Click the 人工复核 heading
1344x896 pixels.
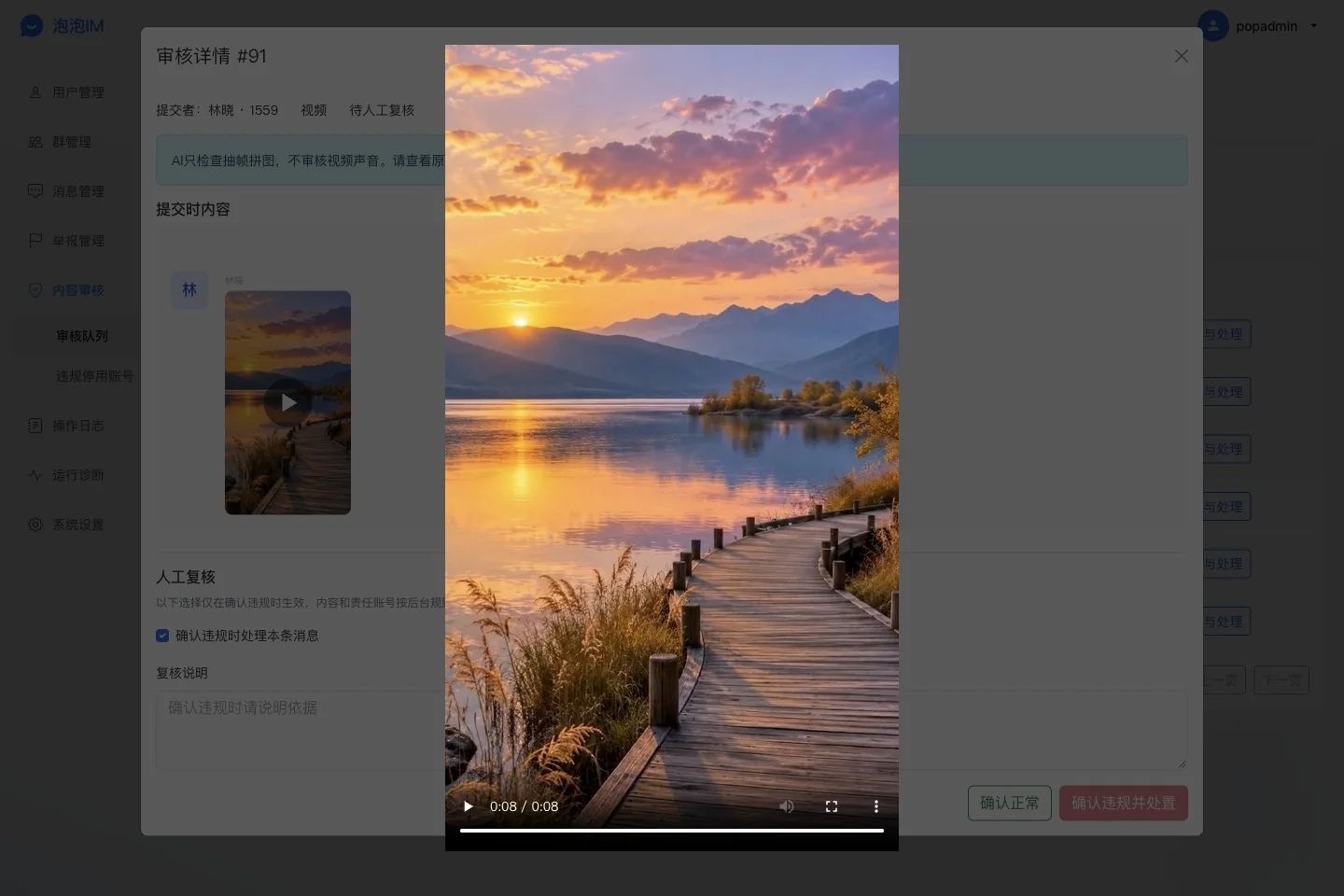point(186,577)
